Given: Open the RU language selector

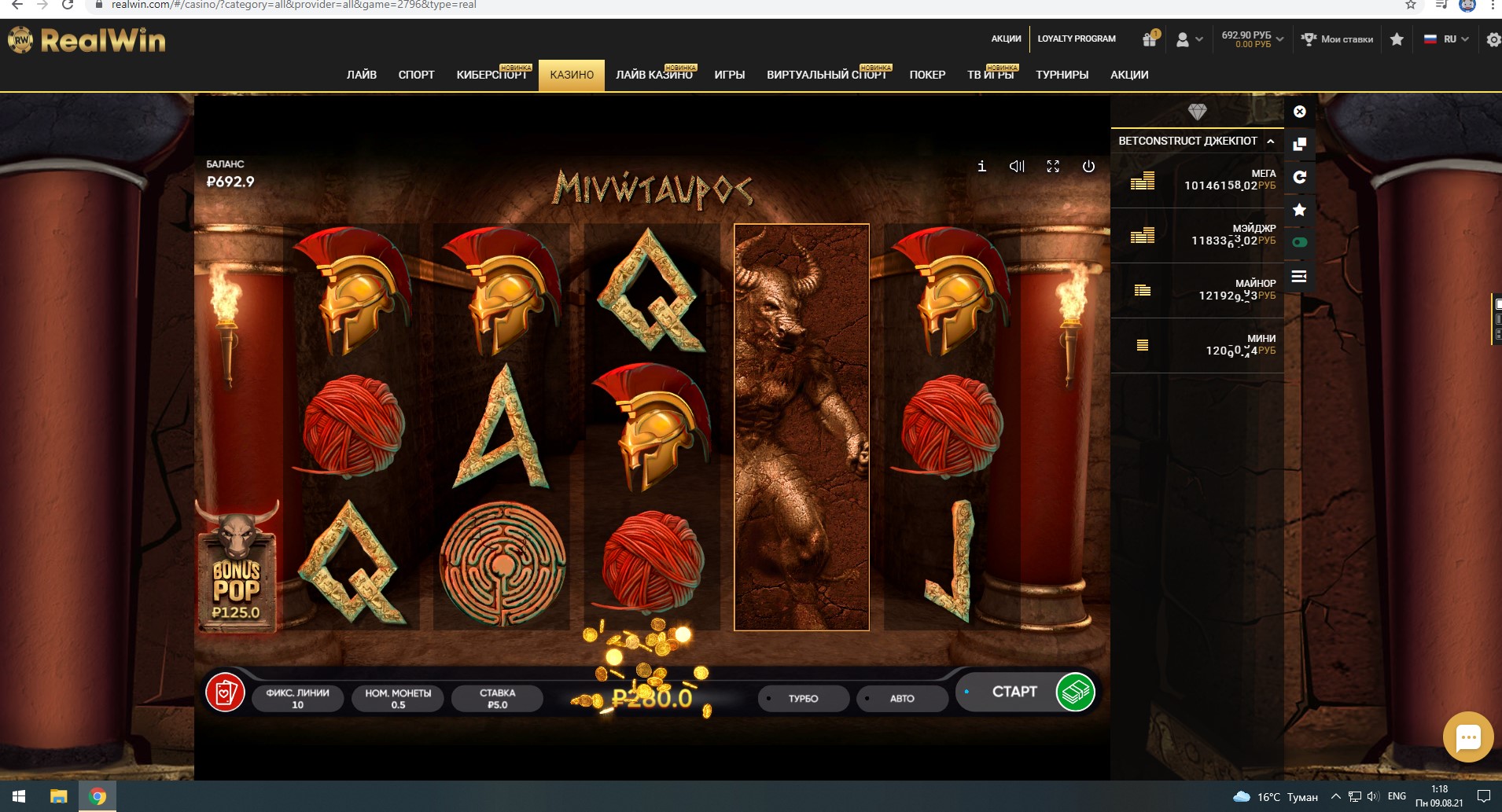Looking at the screenshot, I should [1446, 39].
